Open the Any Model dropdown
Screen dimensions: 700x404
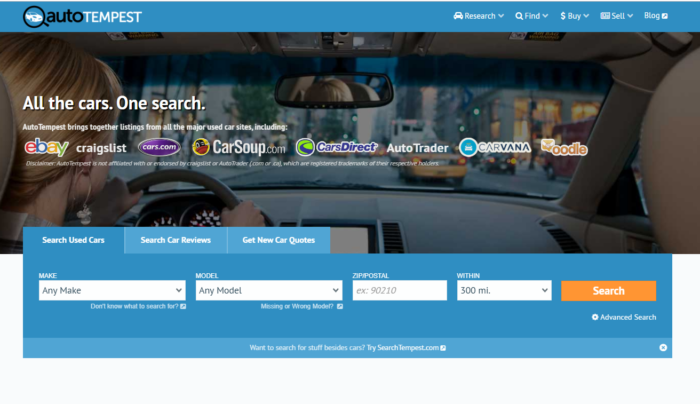click(269, 291)
